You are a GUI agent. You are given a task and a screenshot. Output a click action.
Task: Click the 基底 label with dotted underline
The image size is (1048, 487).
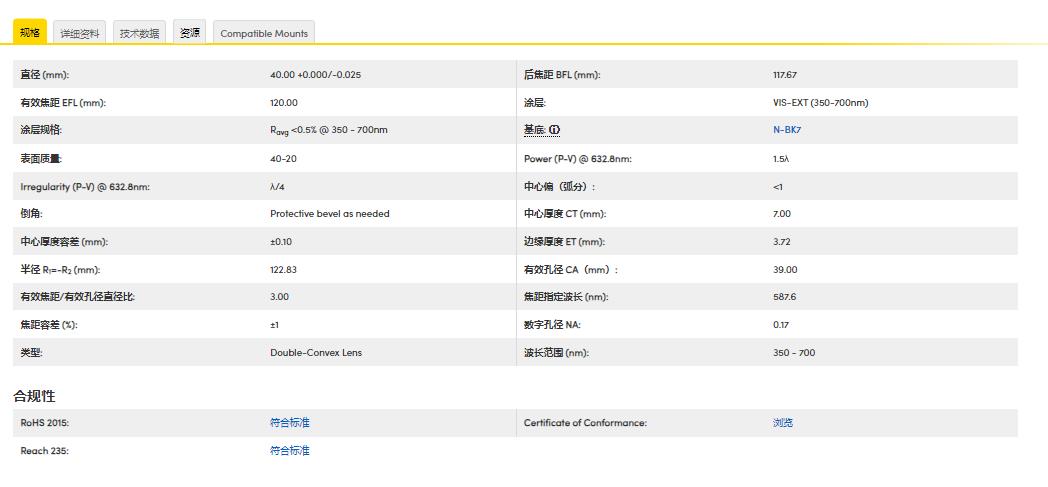tap(534, 130)
